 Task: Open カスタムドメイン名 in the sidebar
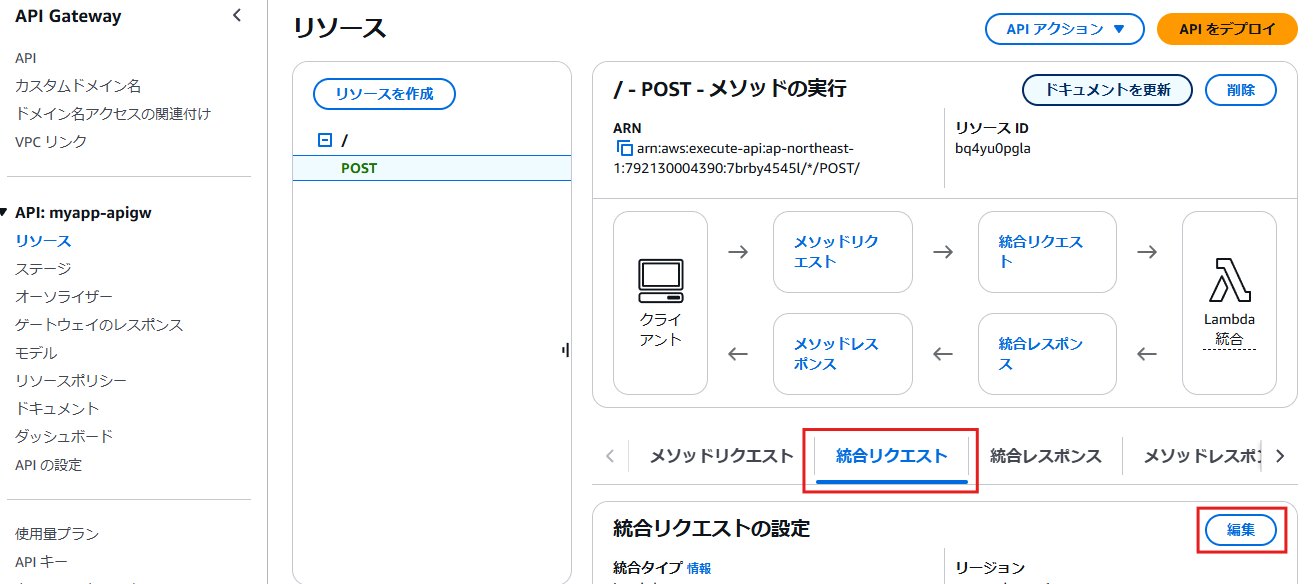point(78,86)
